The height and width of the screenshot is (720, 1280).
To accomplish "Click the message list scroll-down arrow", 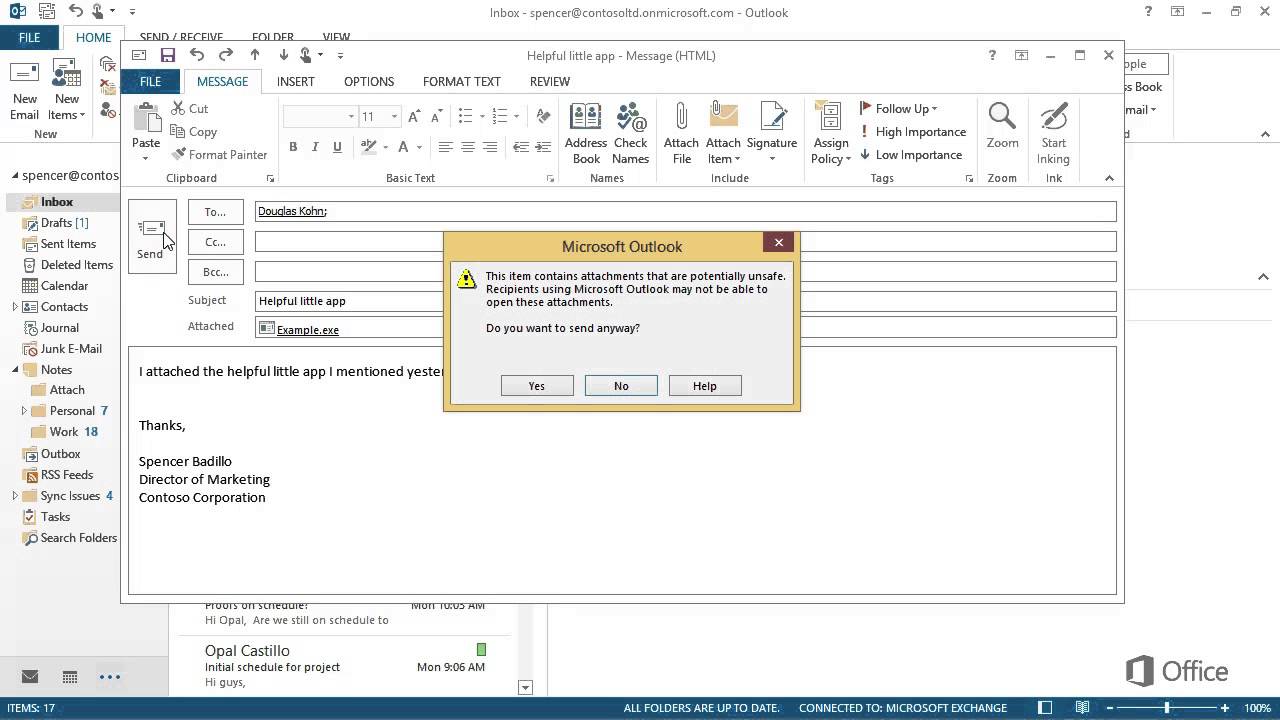I will [525, 688].
